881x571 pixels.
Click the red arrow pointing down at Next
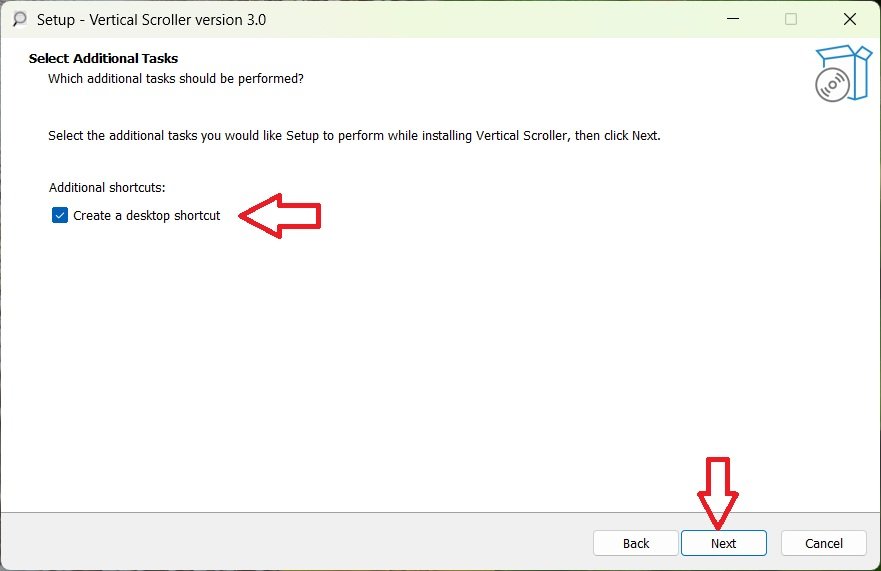(718, 492)
